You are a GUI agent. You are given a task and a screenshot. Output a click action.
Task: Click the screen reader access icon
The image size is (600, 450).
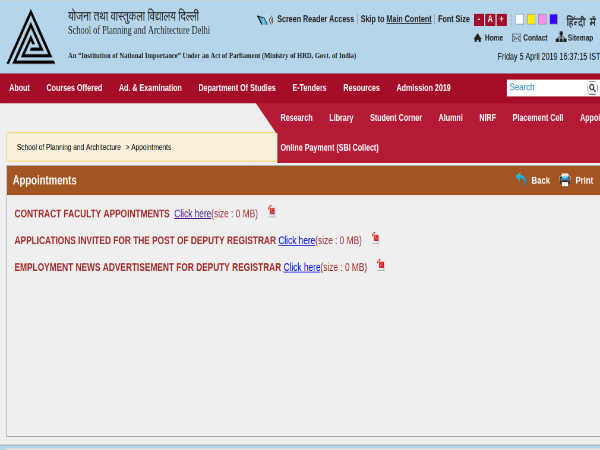point(265,20)
